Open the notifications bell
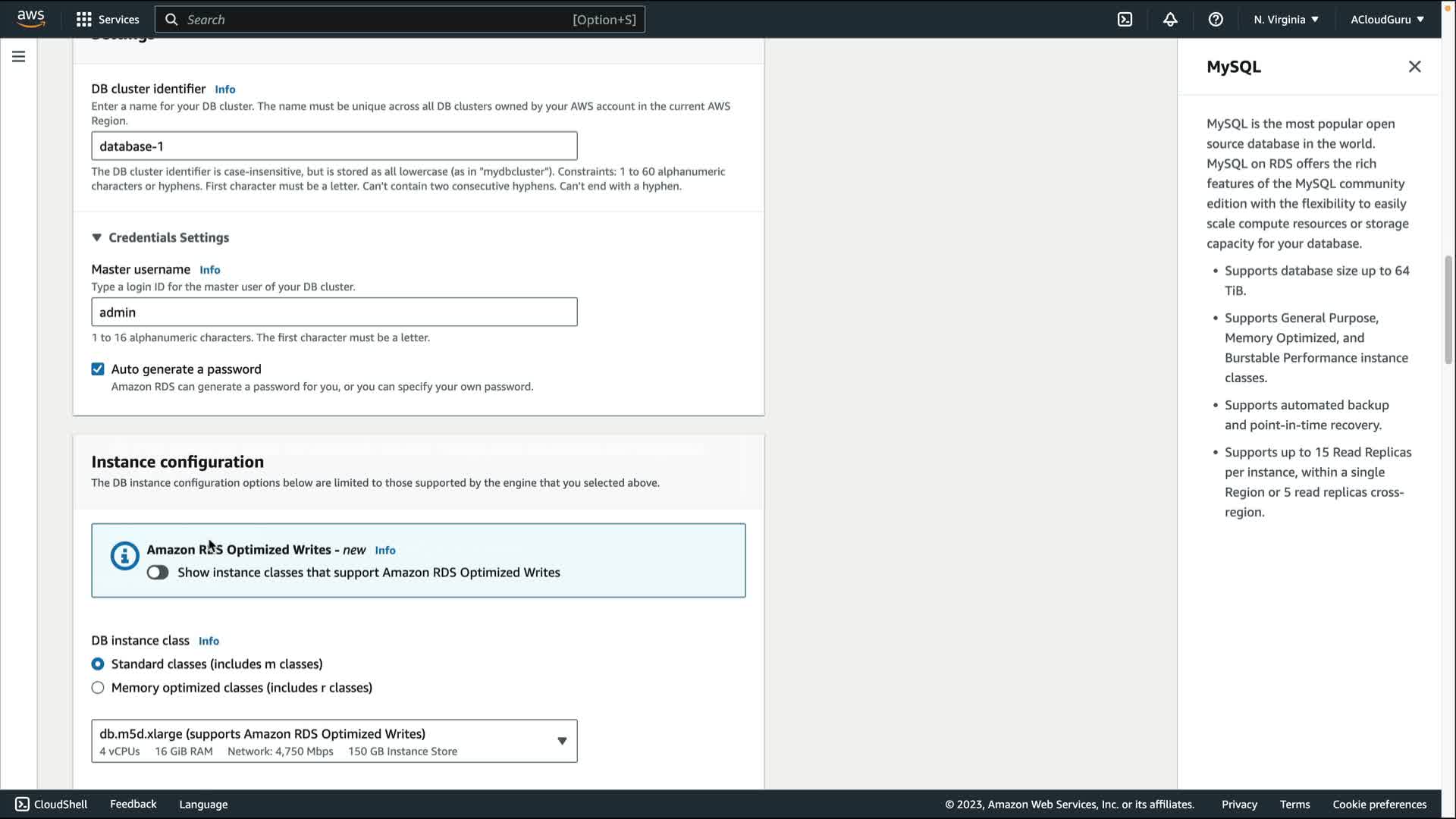1456x819 pixels. (x=1170, y=20)
